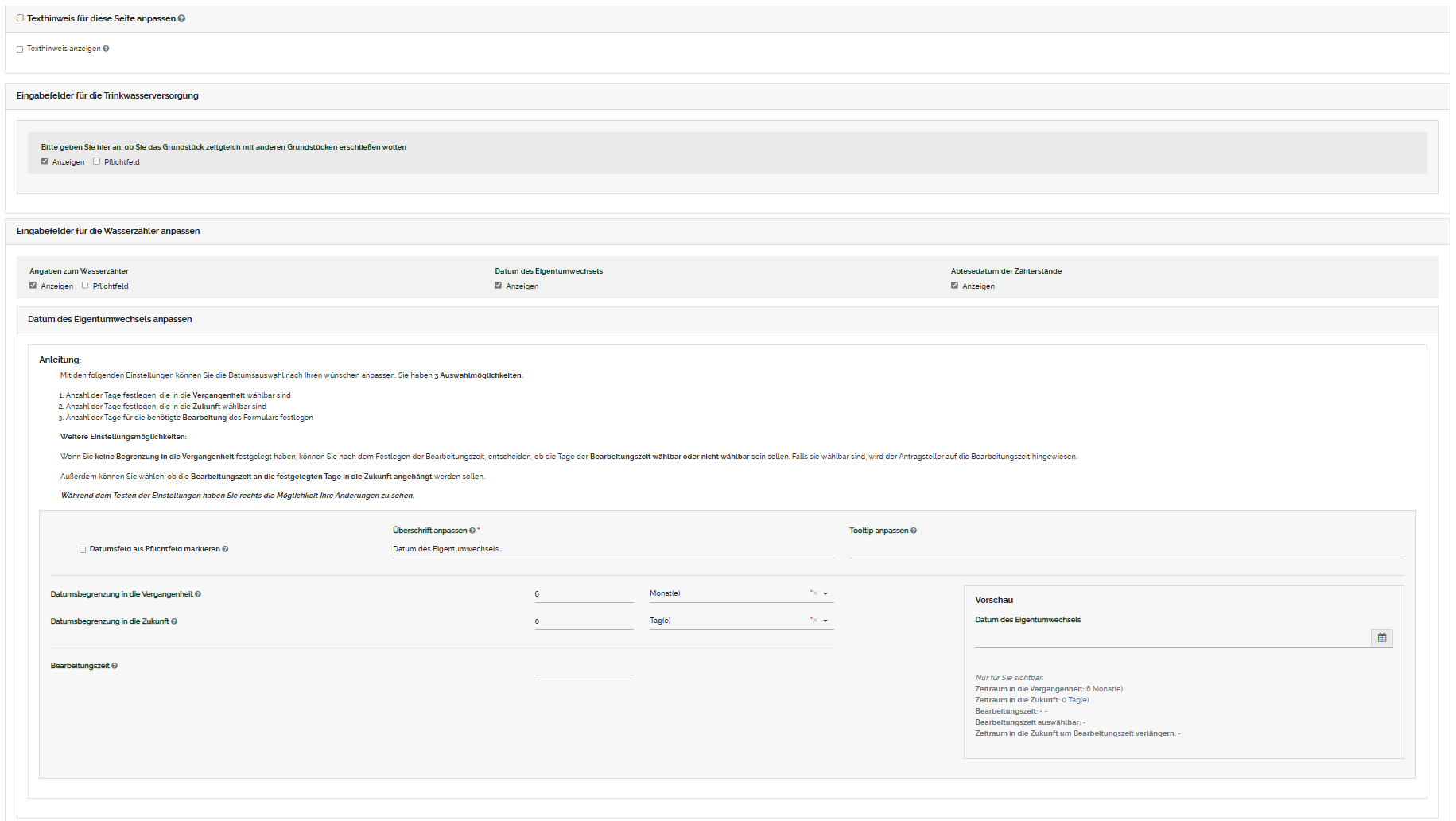Click the 'Überschrift anpassen' text field
This screenshot has width=1456, height=821.
click(612, 549)
